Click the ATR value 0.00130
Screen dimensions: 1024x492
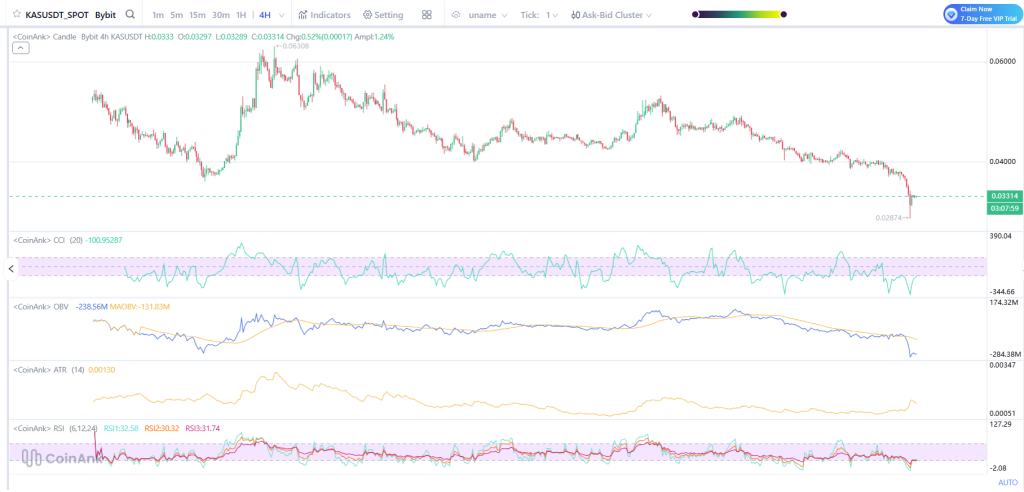tap(101, 369)
